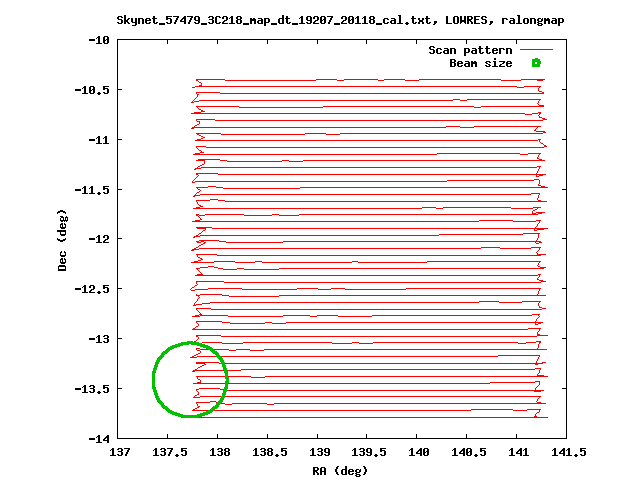This screenshot has height=480, width=640.
Task: Click the -11.5 Dec tick label
Action: [92, 190]
